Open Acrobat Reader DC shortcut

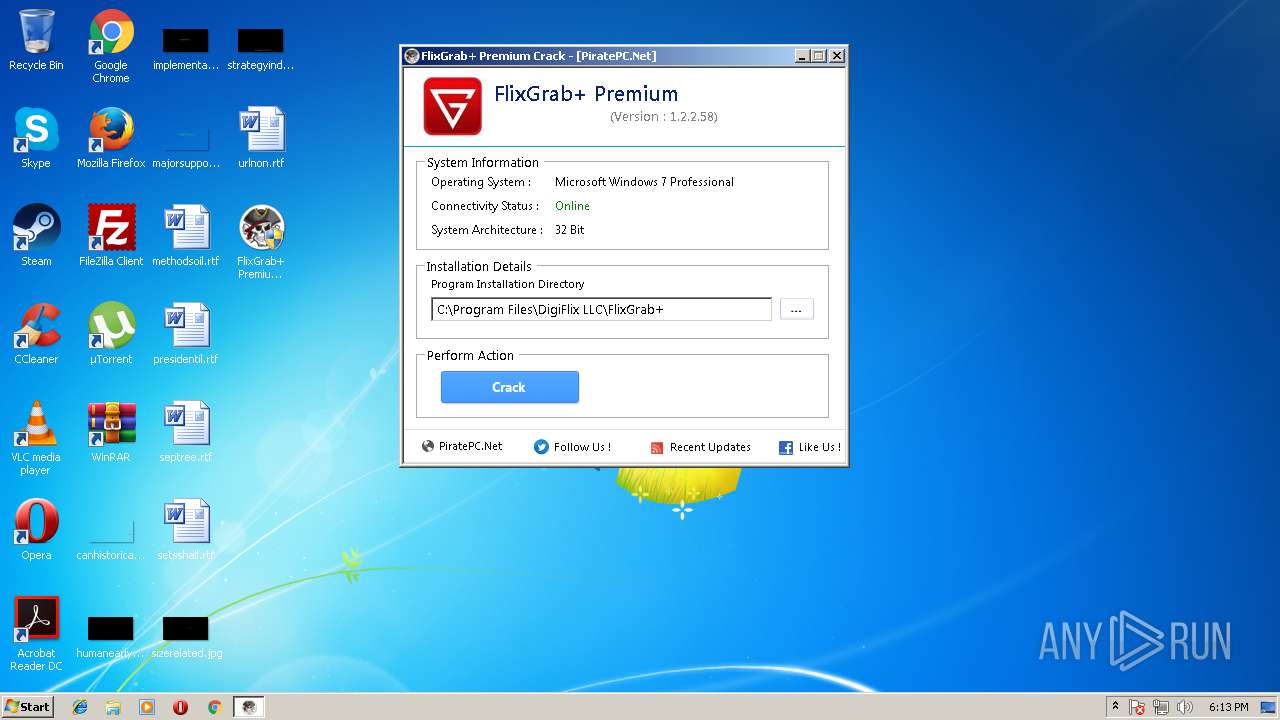coord(36,634)
